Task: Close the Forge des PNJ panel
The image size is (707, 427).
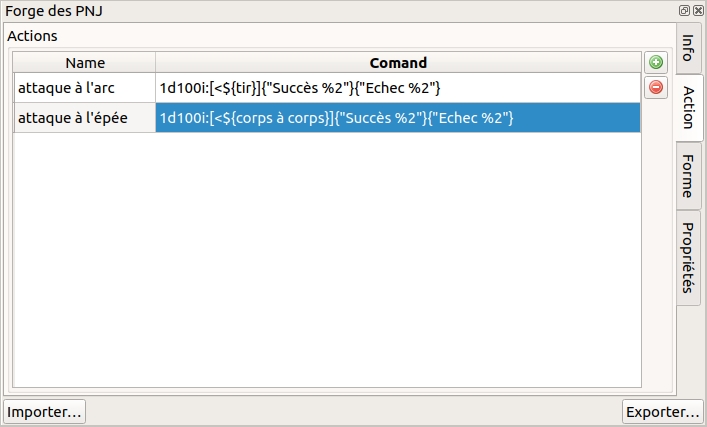Action: point(697,10)
